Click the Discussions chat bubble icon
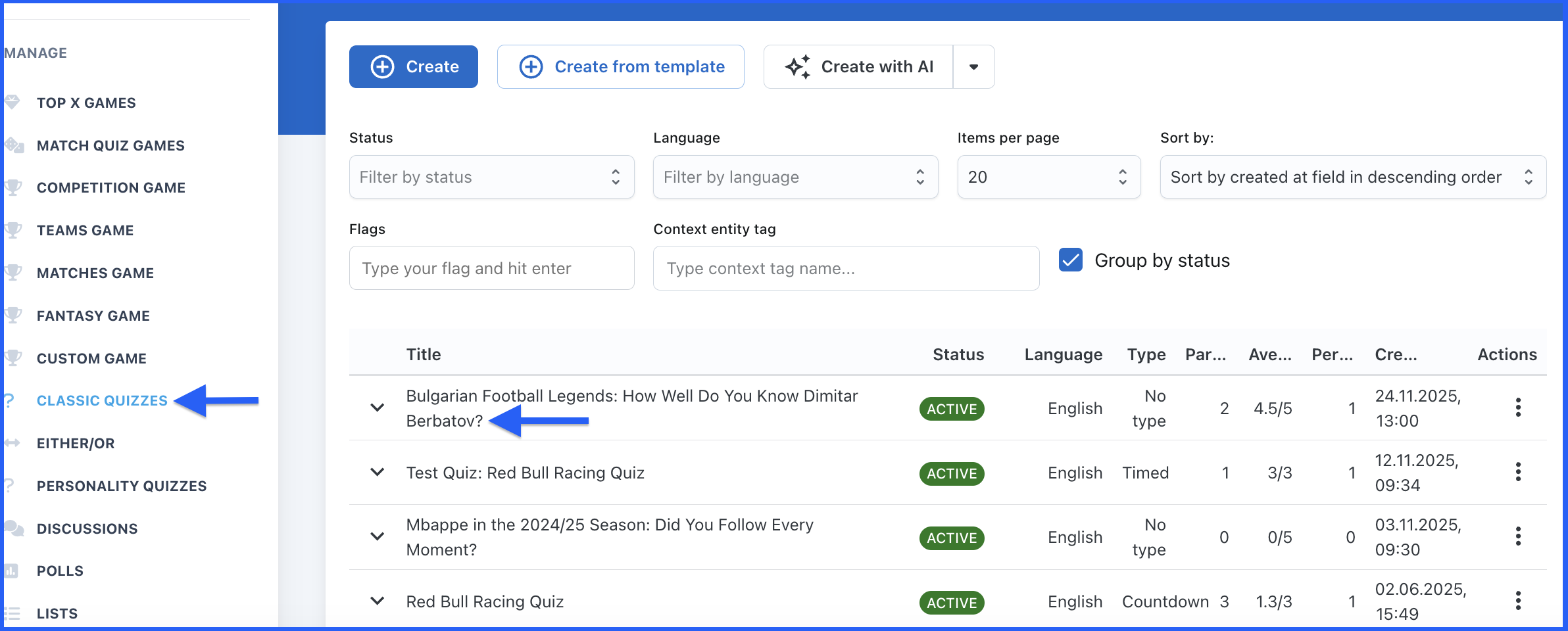The image size is (1568, 631). [13, 528]
